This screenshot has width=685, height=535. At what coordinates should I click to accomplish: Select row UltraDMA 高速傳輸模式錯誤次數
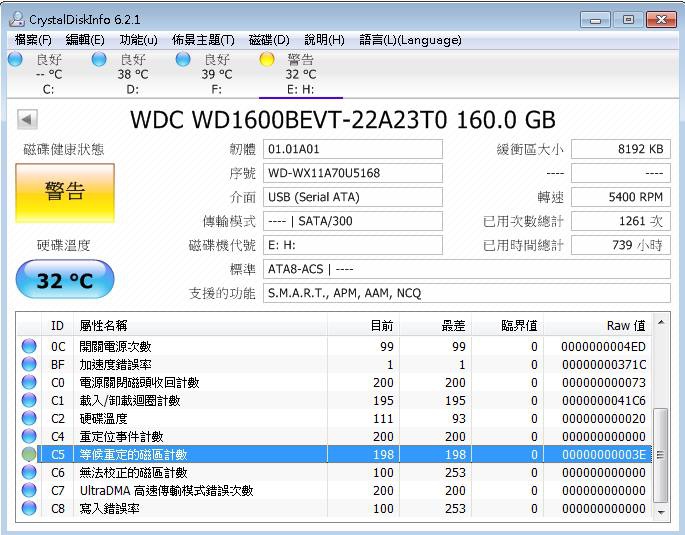pos(334,490)
